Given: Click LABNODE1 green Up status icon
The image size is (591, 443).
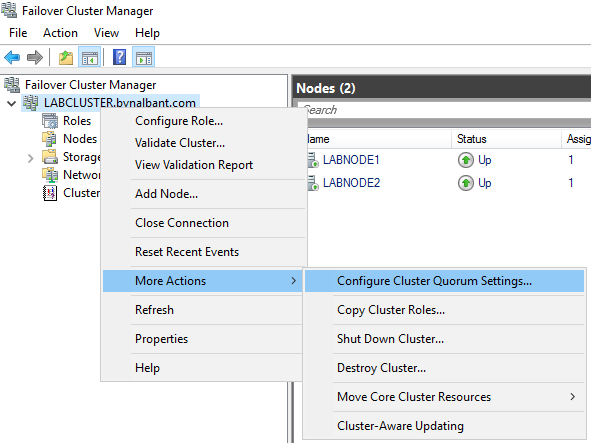Looking at the screenshot, I should coord(466,160).
